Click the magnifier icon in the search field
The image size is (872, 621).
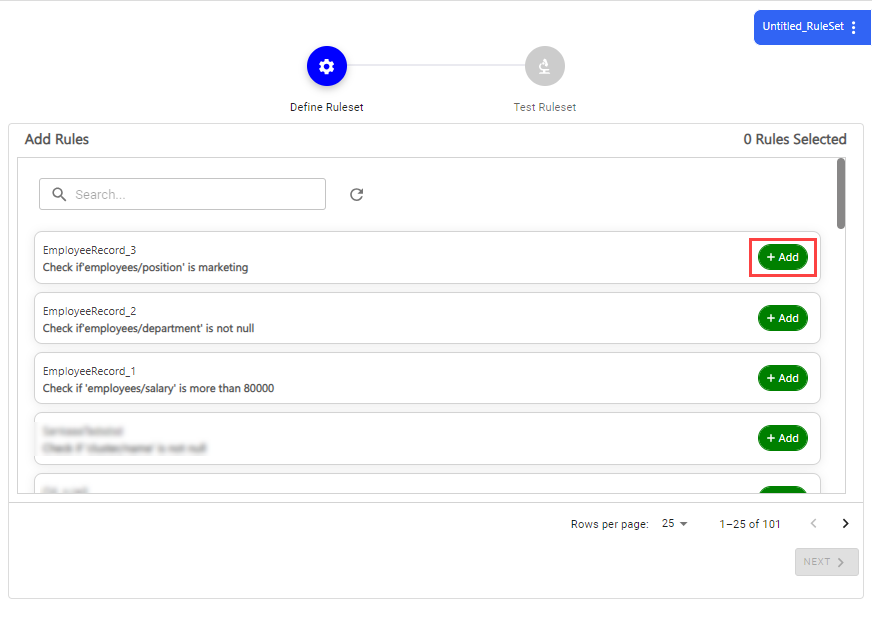pyautogui.click(x=59, y=194)
